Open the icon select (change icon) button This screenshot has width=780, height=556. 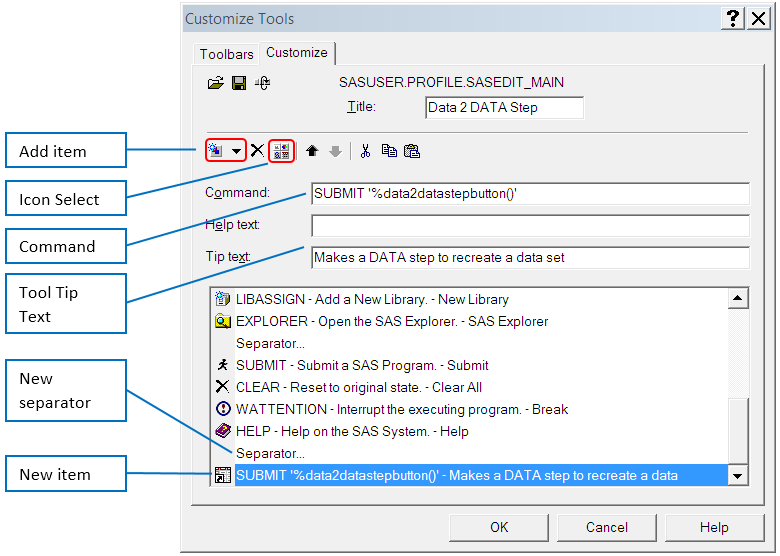(x=281, y=151)
